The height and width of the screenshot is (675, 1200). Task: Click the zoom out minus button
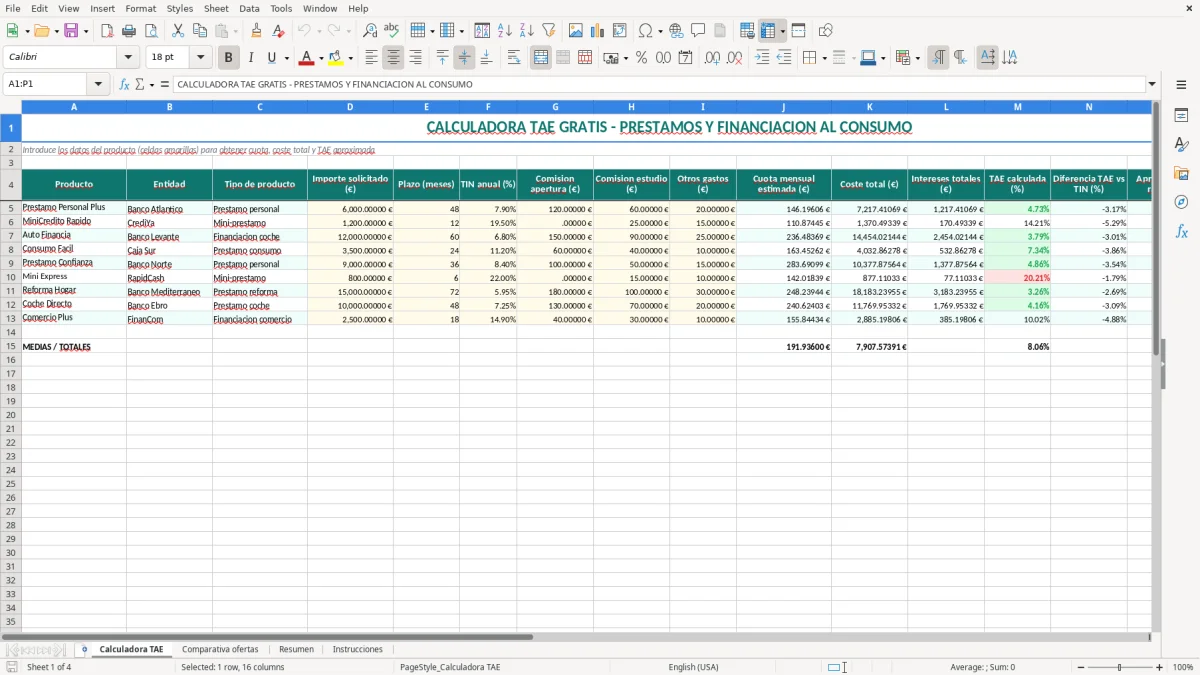(x=1081, y=667)
